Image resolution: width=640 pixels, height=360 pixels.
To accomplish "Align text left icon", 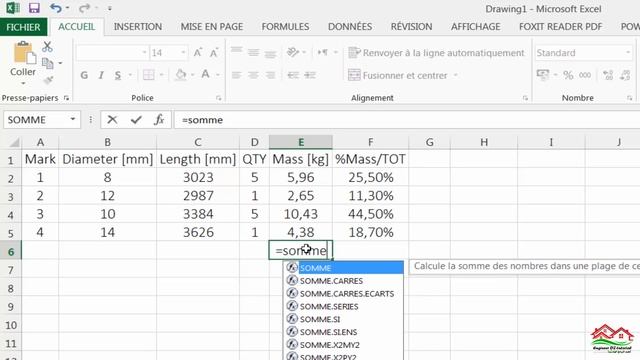I will coord(236,75).
